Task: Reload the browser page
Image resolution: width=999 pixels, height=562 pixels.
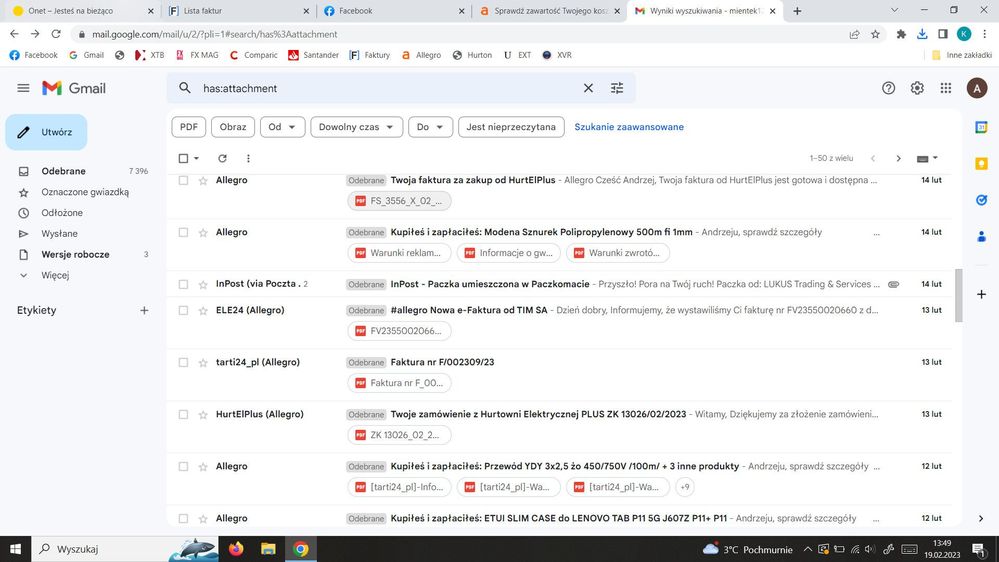Action: 56,34
